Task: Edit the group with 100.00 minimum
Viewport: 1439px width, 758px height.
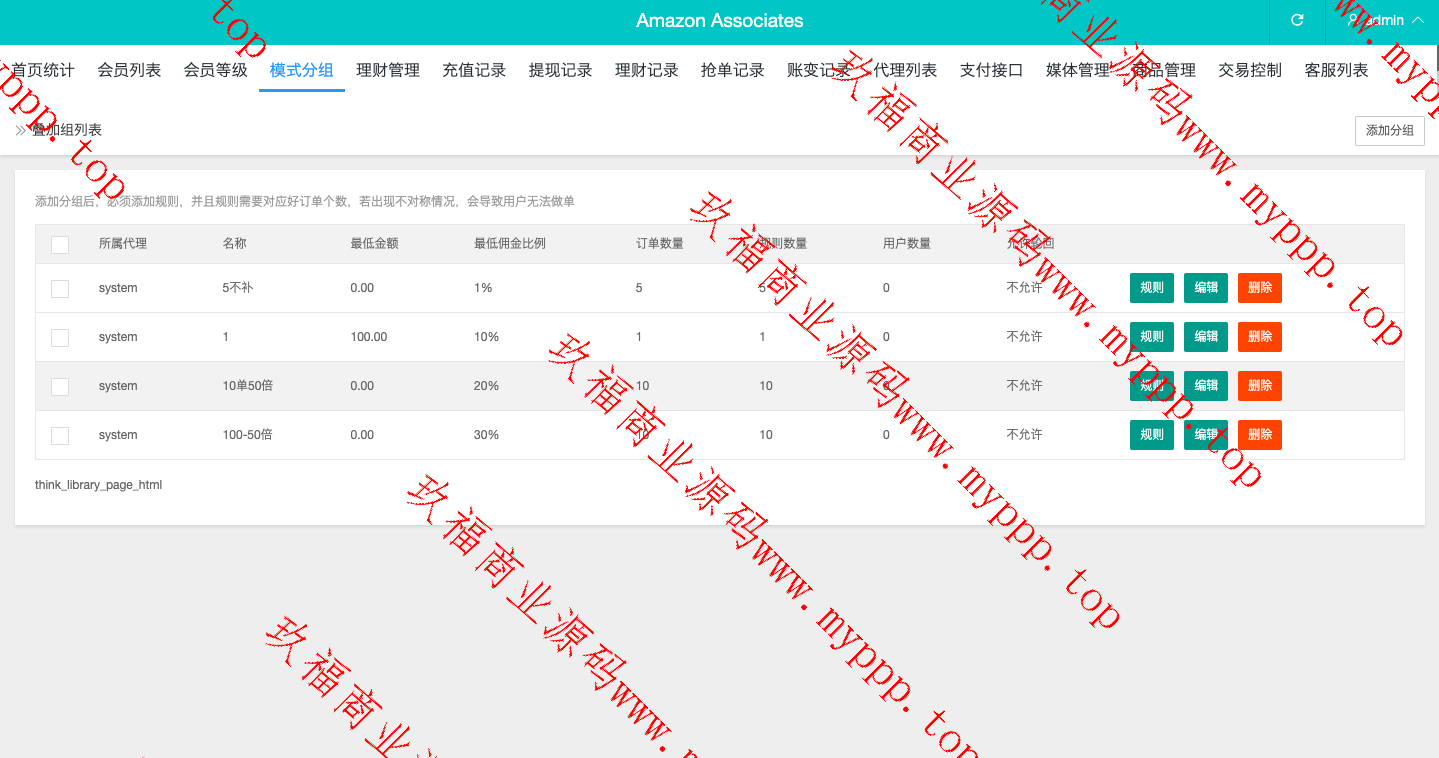Action: coord(1206,337)
